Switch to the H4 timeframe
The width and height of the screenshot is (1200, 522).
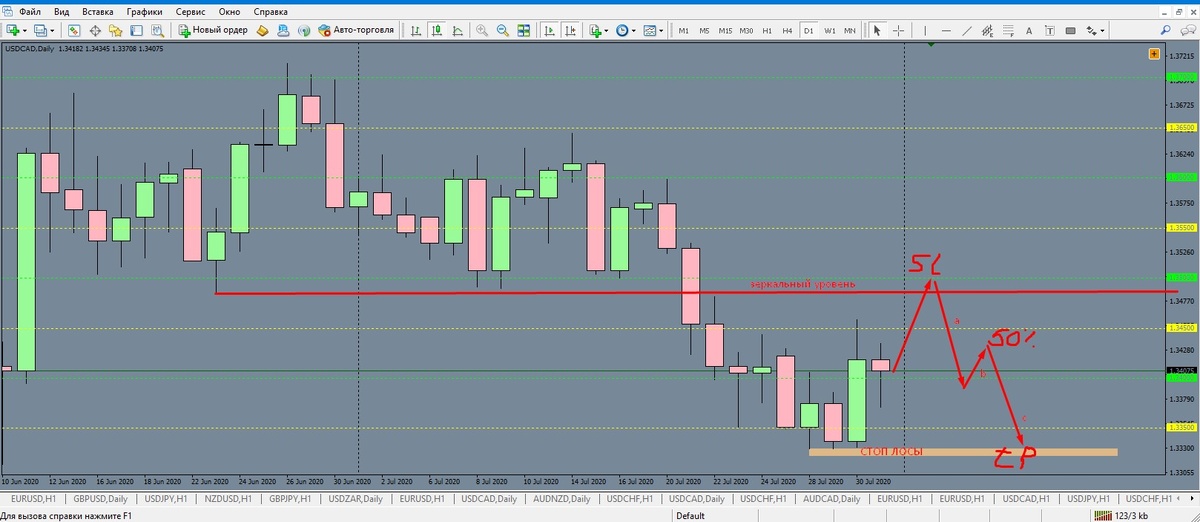click(787, 30)
